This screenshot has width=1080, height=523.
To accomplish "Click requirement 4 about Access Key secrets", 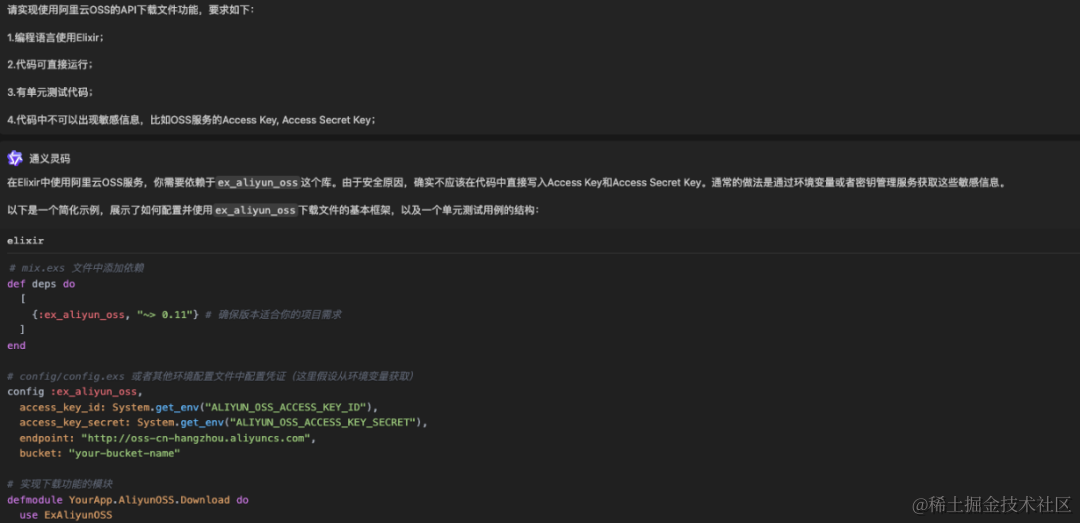I will 191,120.
